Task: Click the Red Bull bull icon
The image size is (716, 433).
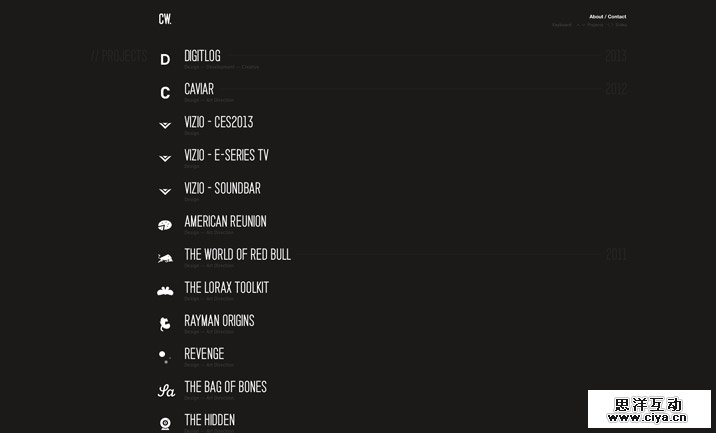Action: [x=165, y=258]
